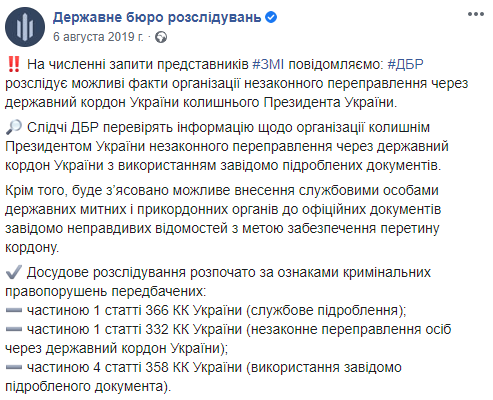Click the dash icon before статті 332
The width and height of the screenshot is (493, 400).
pyautogui.click(x=14, y=329)
